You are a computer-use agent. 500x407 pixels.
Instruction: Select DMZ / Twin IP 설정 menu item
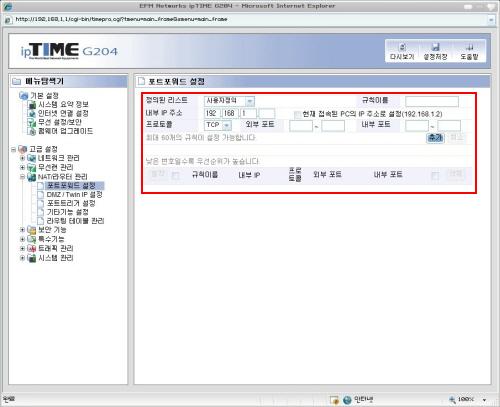tap(75, 195)
